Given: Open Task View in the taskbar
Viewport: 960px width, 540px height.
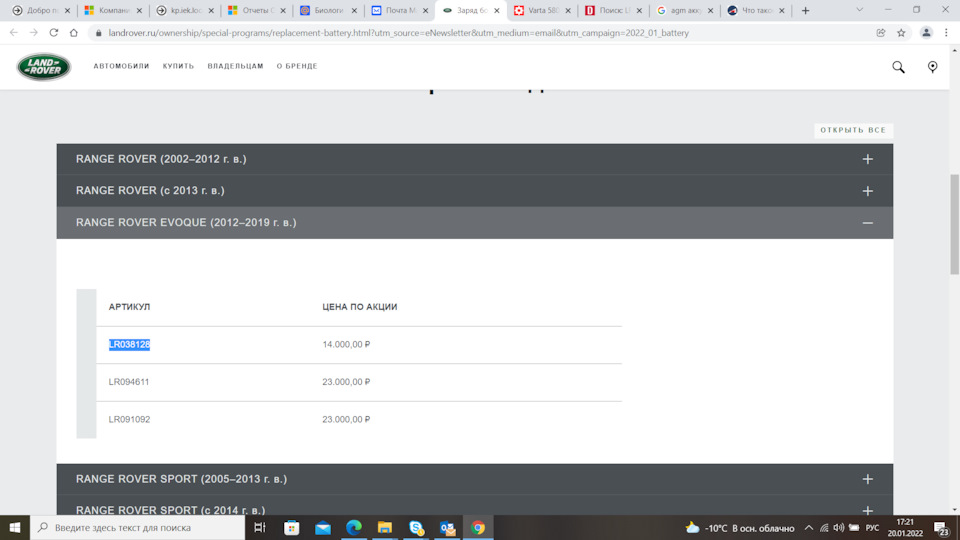Looking at the screenshot, I should click(x=260, y=527).
